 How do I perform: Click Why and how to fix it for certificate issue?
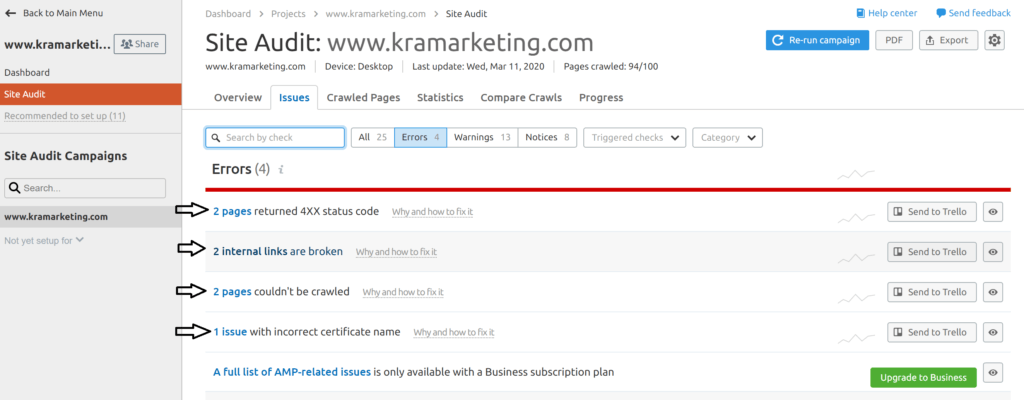tap(454, 332)
